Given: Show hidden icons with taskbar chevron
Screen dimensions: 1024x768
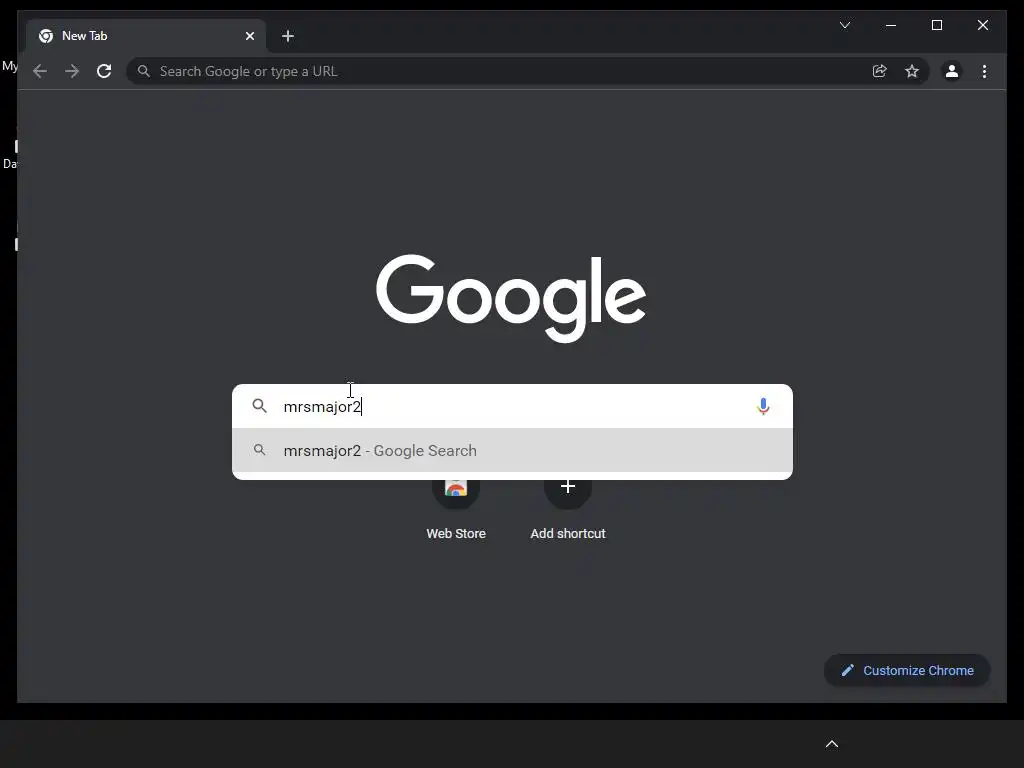Looking at the screenshot, I should pos(832,744).
